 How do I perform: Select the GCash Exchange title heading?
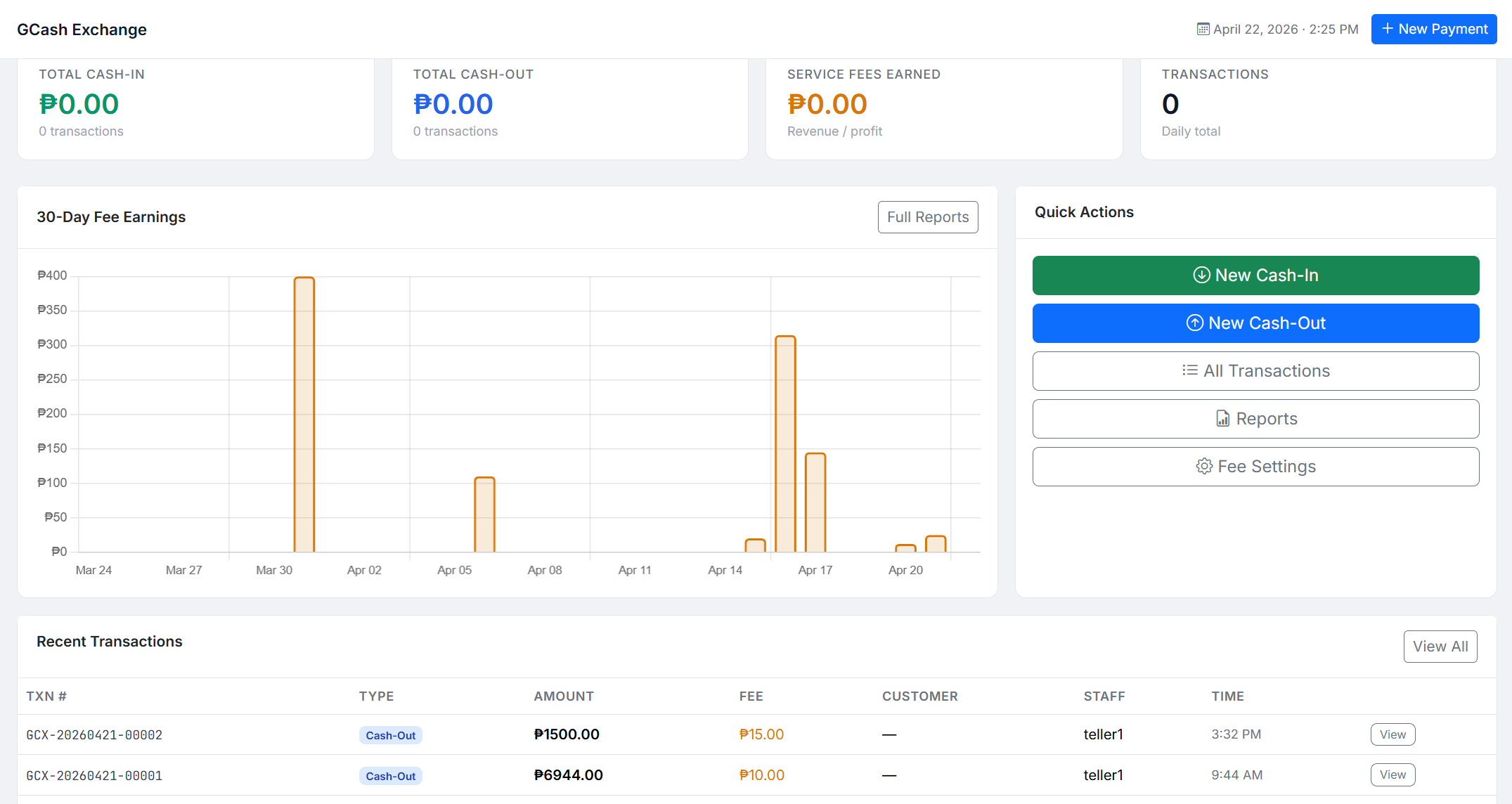coord(82,30)
